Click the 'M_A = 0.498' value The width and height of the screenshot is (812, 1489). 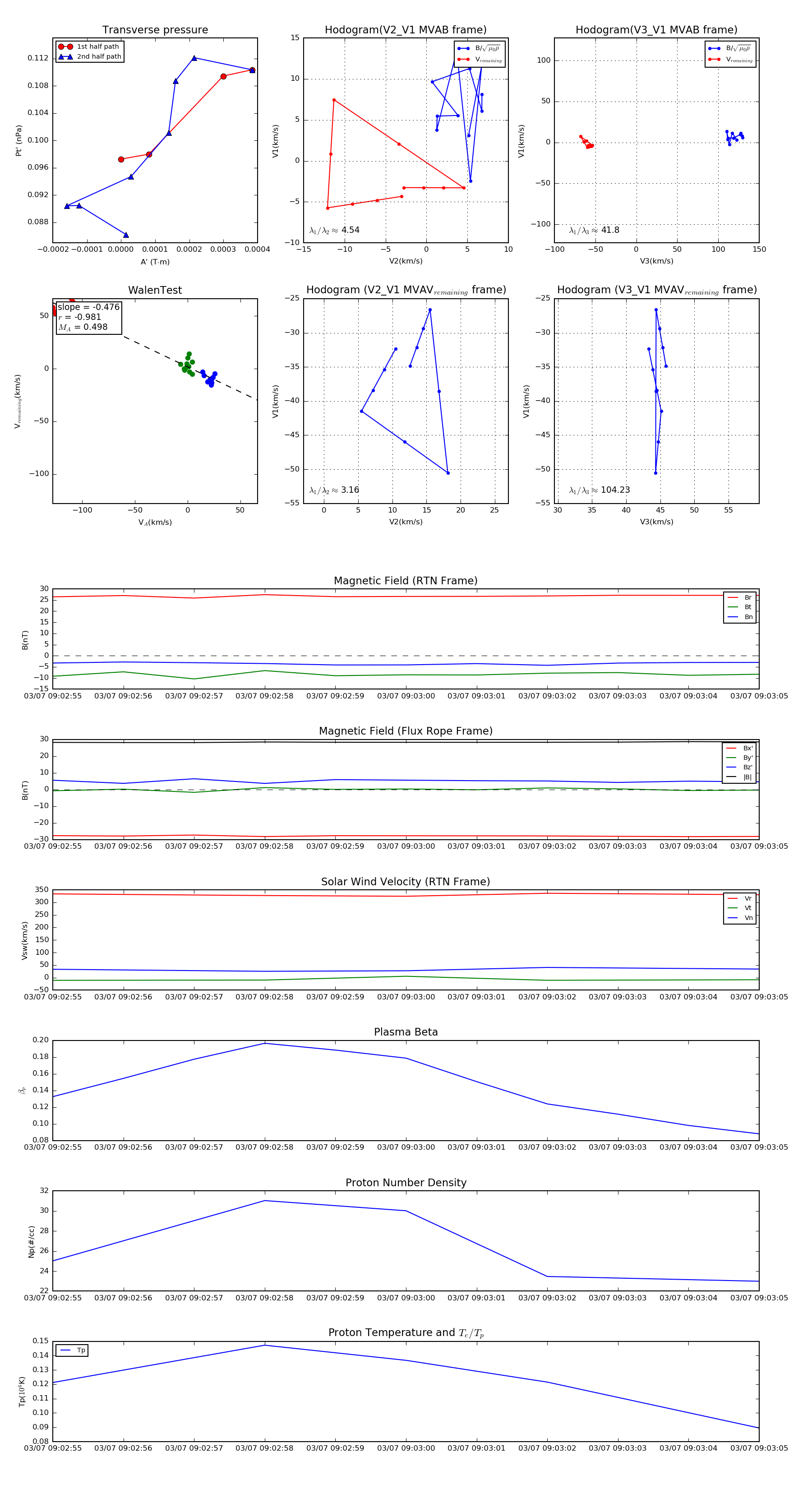point(82,327)
